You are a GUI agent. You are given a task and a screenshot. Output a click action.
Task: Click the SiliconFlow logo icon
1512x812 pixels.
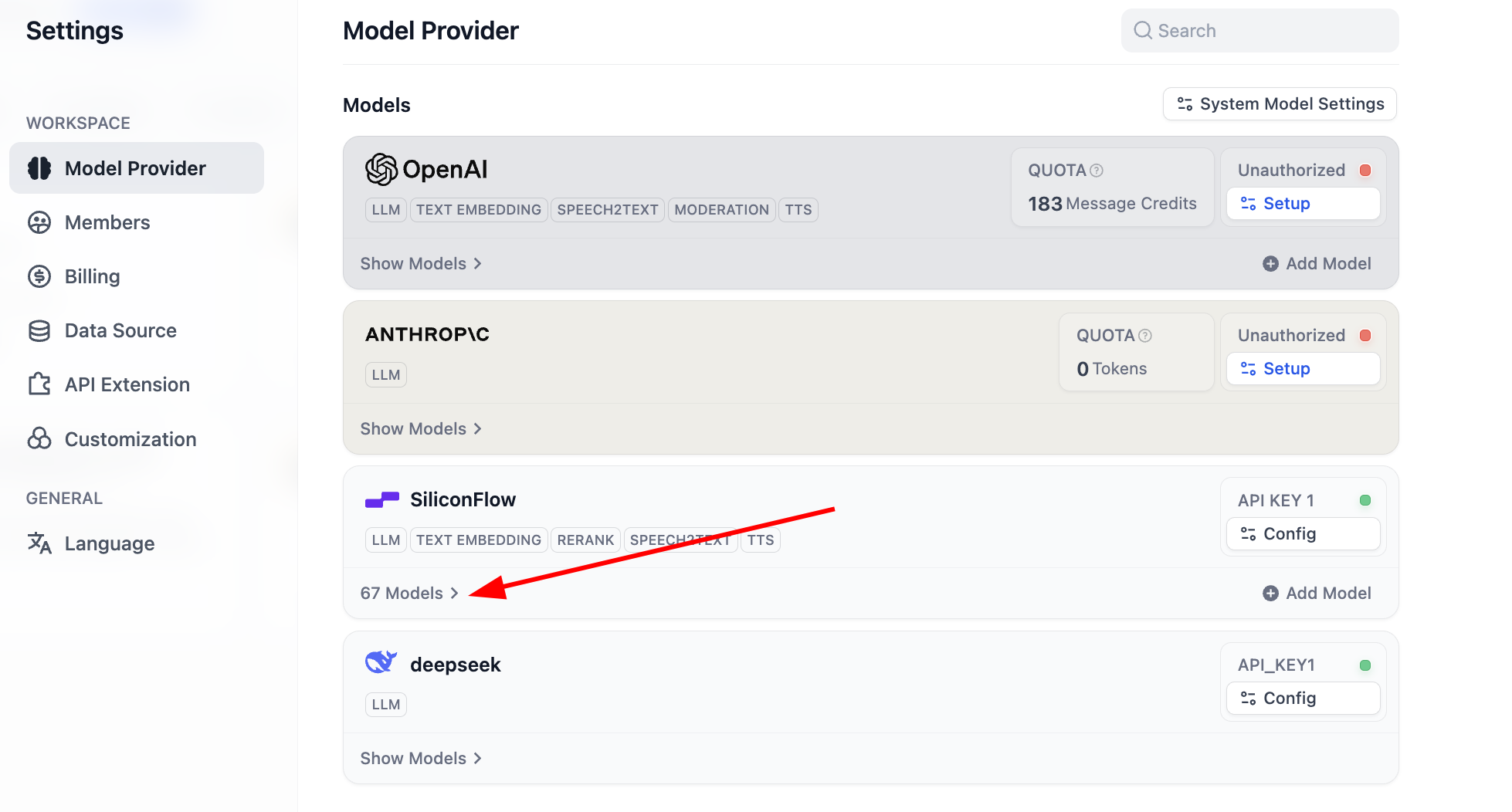point(381,499)
